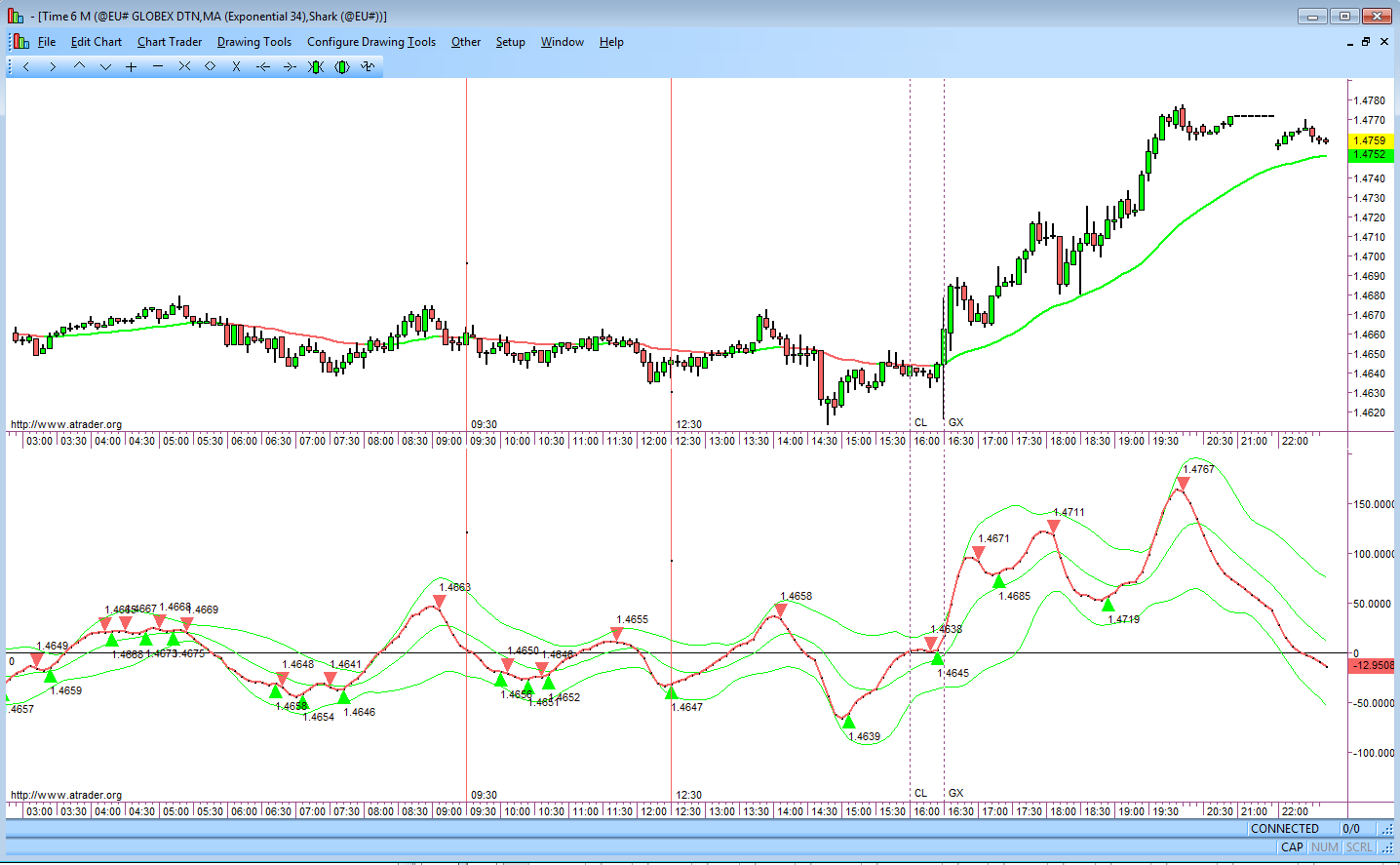
Task: Open the Configure Drawing Tools menu
Action: point(371,42)
